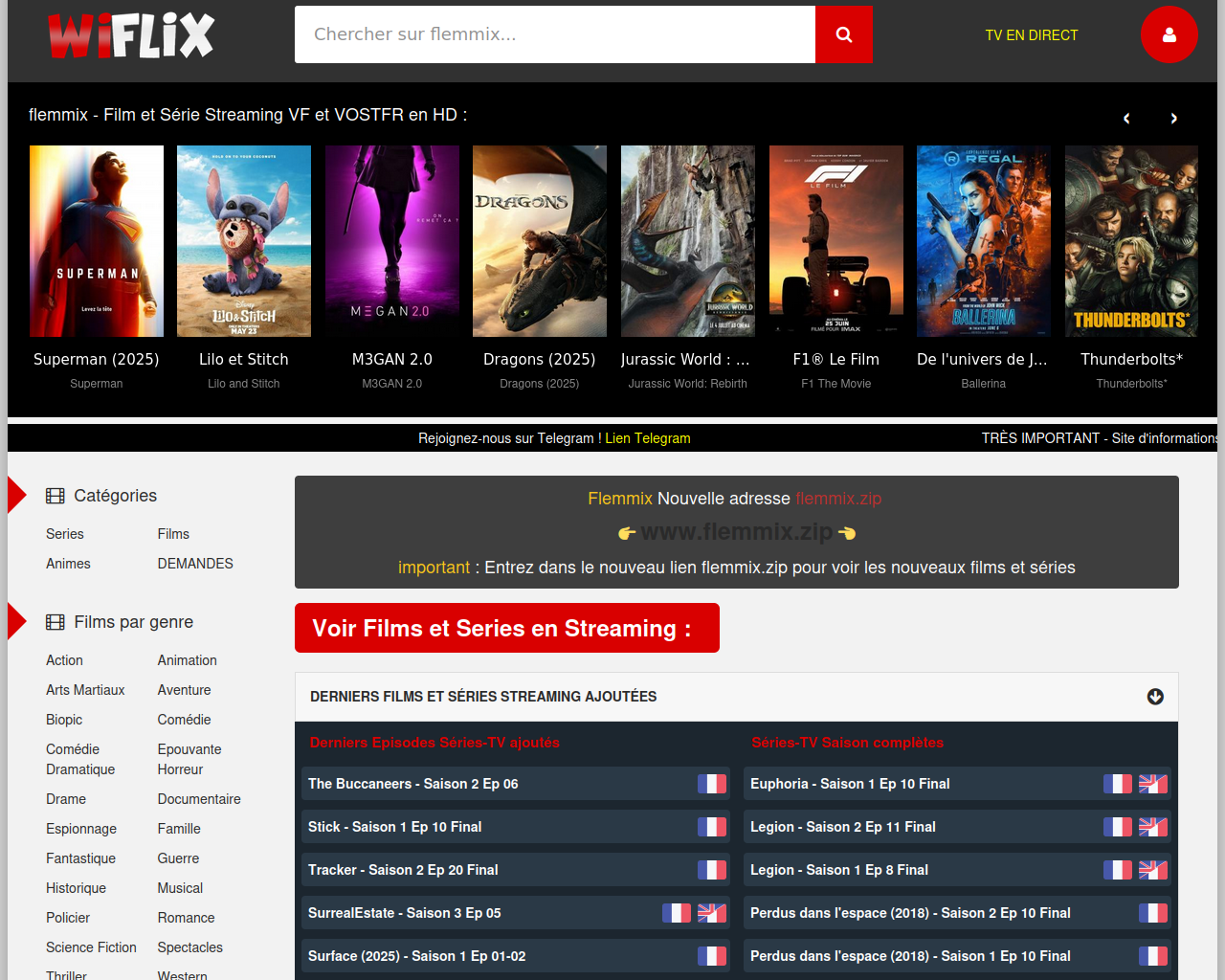Viewport: 1225px width, 980px height.
Task: Click the red search magnifier button
Action: 844,34
